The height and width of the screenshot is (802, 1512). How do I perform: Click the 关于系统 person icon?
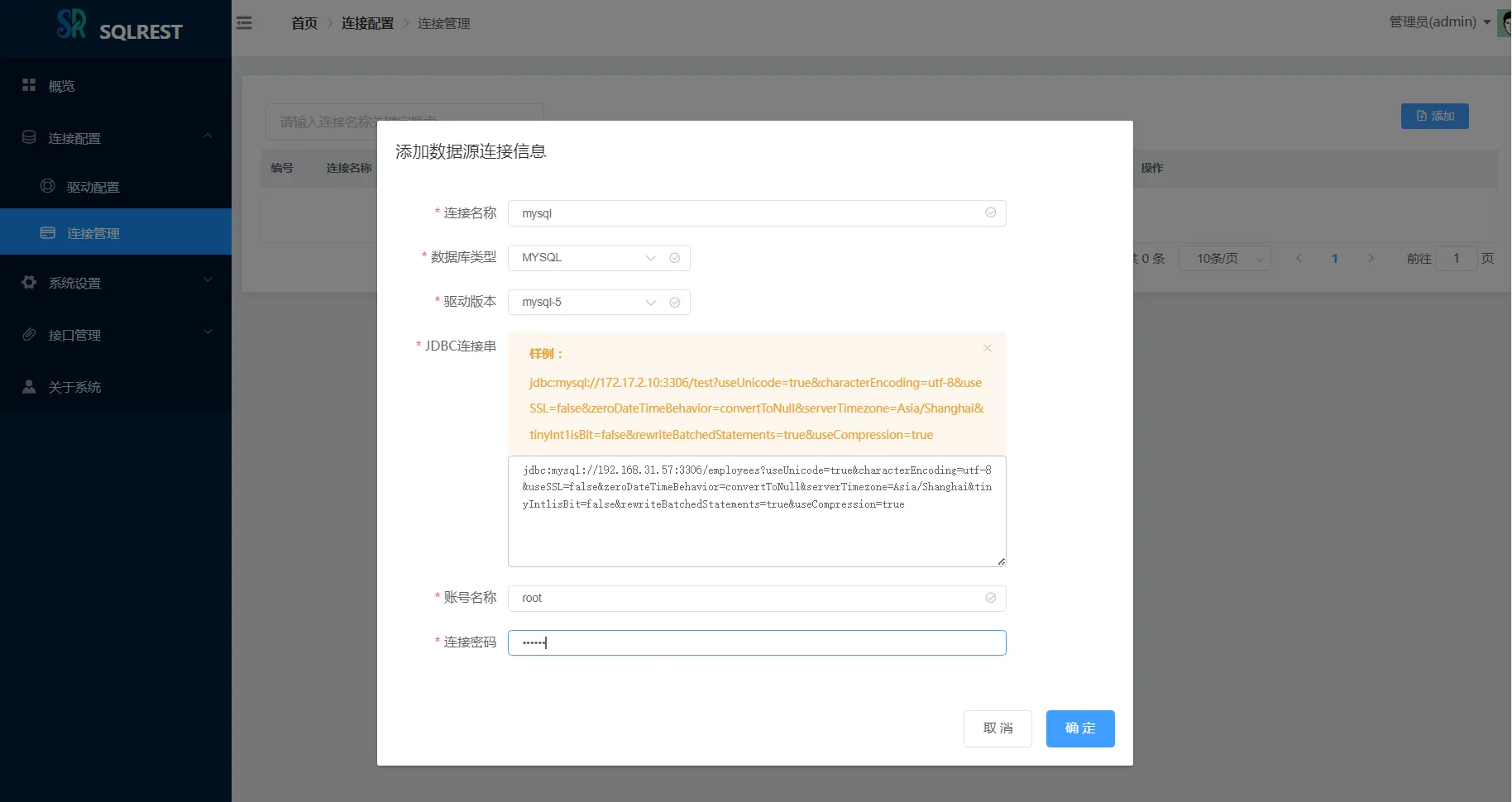29,387
